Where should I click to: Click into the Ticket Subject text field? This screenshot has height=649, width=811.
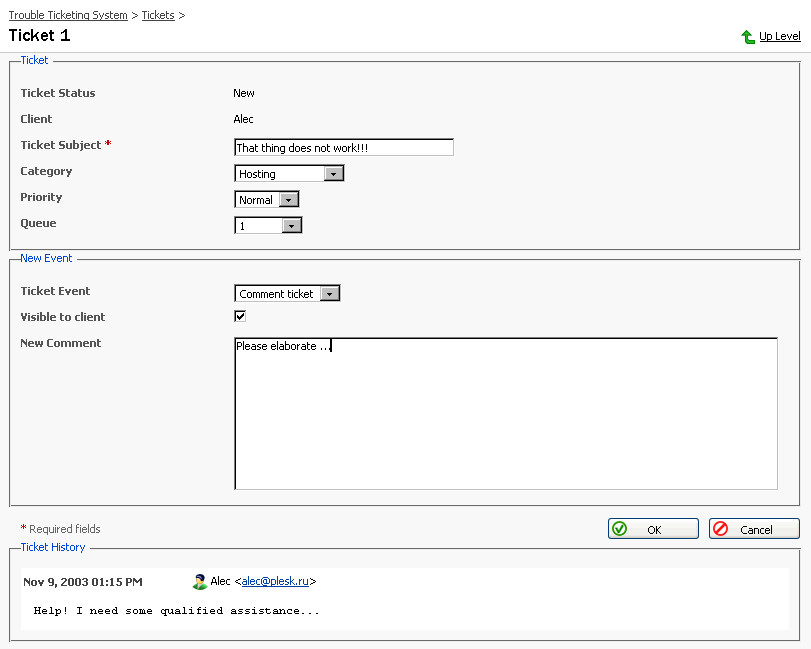click(343, 147)
